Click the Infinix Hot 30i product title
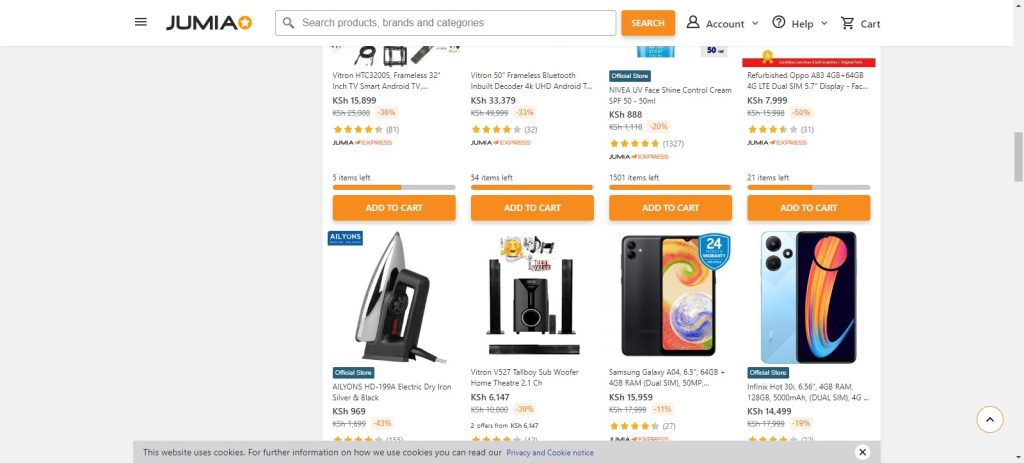The height and width of the screenshot is (463, 1024). pyautogui.click(x=808, y=391)
